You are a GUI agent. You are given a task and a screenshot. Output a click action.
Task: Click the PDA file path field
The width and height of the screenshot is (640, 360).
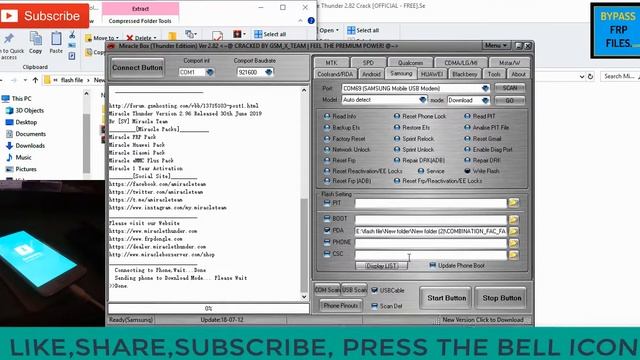click(431, 231)
